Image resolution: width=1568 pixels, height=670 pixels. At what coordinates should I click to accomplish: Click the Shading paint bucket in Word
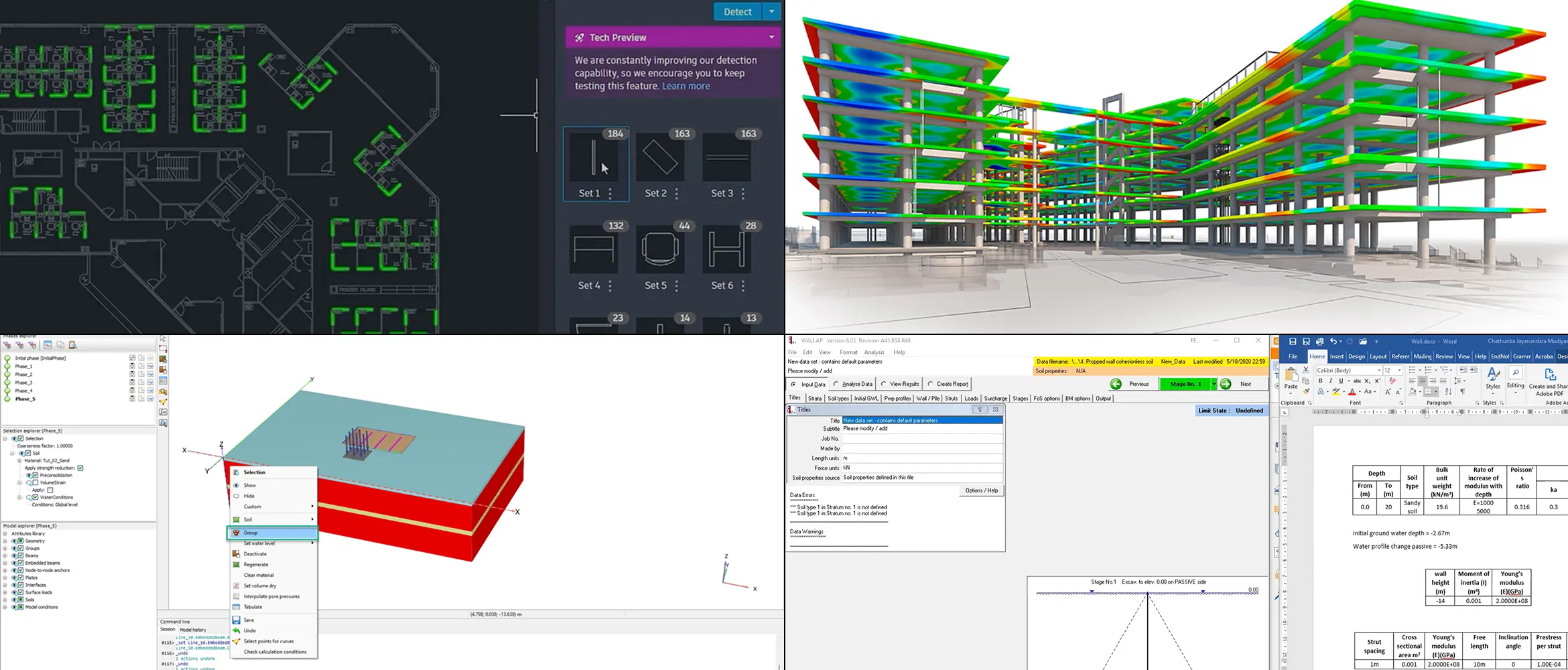(x=1413, y=392)
